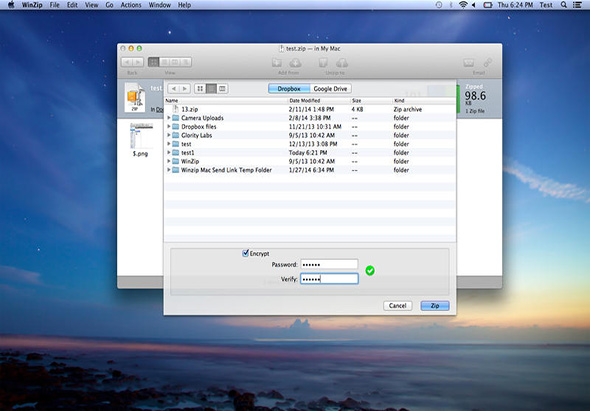
Task: Open the File menu
Action: point(55,5)
